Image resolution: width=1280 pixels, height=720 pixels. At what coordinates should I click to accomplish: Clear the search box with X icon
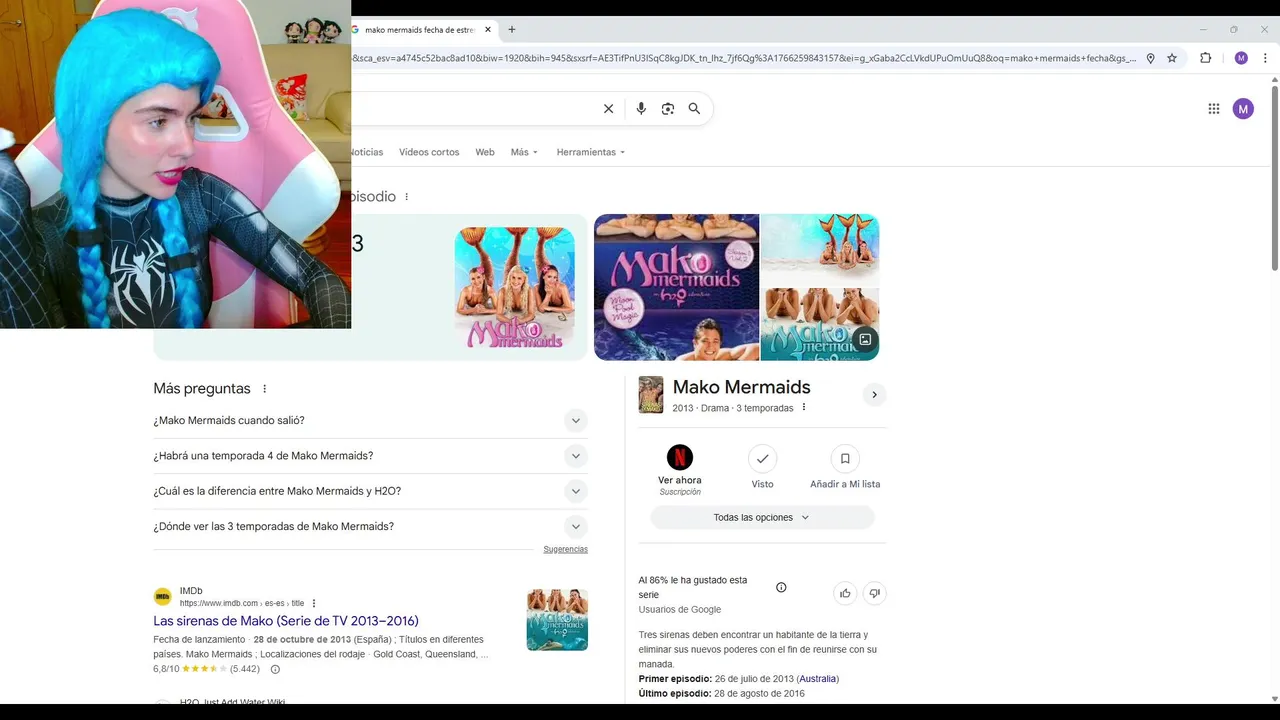click(608, 109)
